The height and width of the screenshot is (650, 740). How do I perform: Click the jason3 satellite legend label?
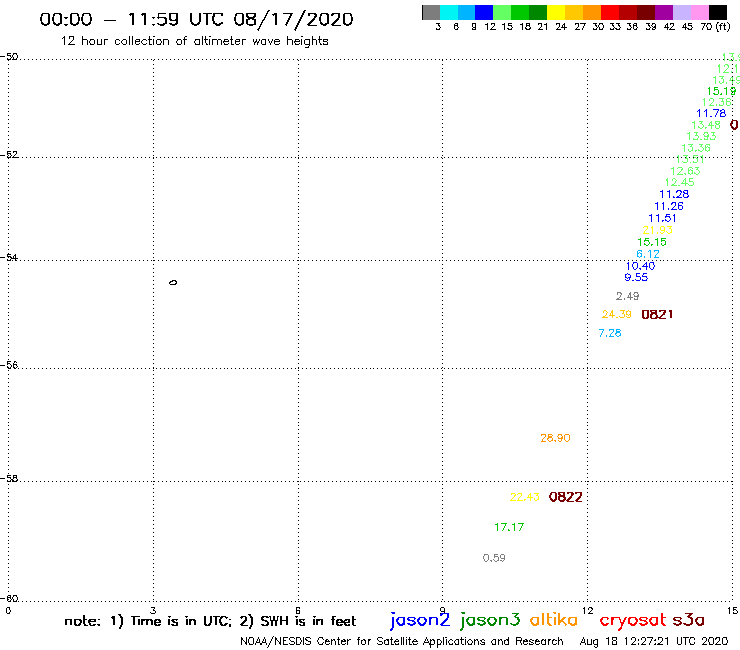point(490,620)
